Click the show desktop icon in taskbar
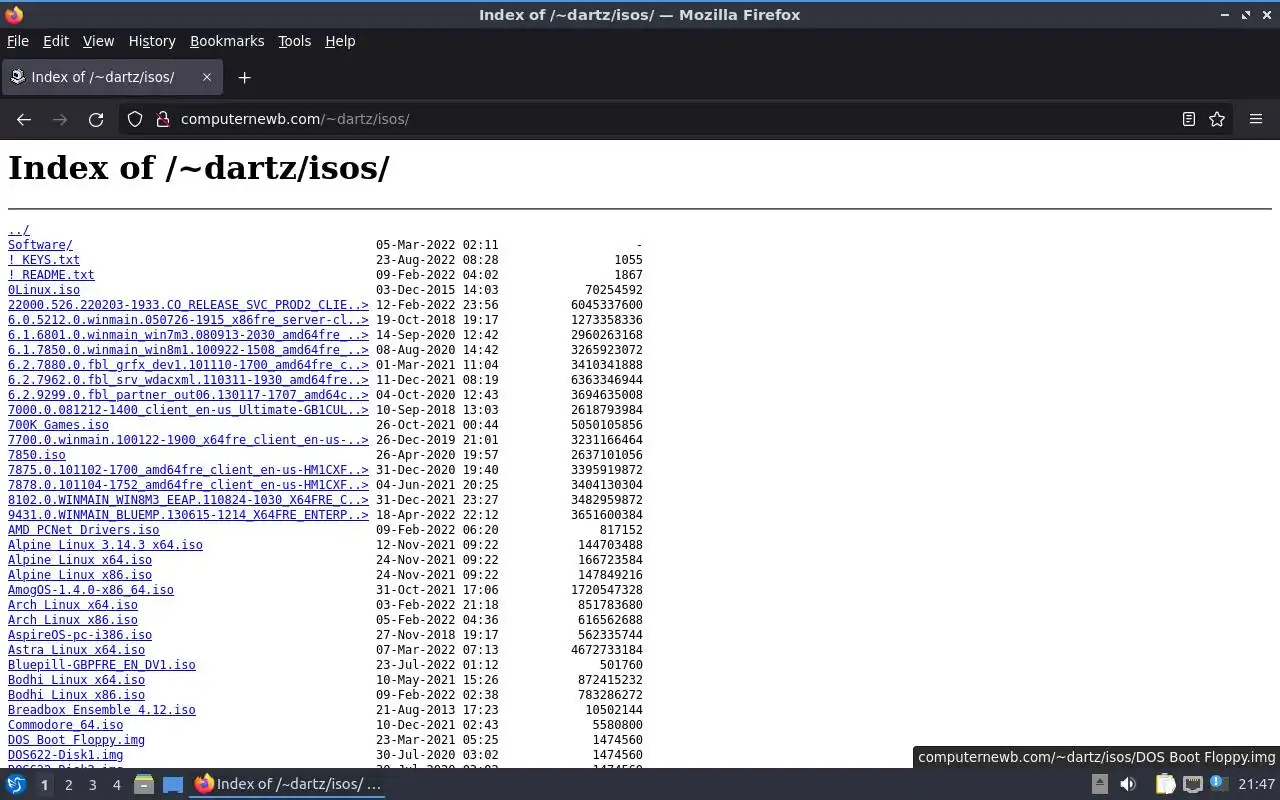The height and width of the screenshot is (800, 1280). coord(173,785)
